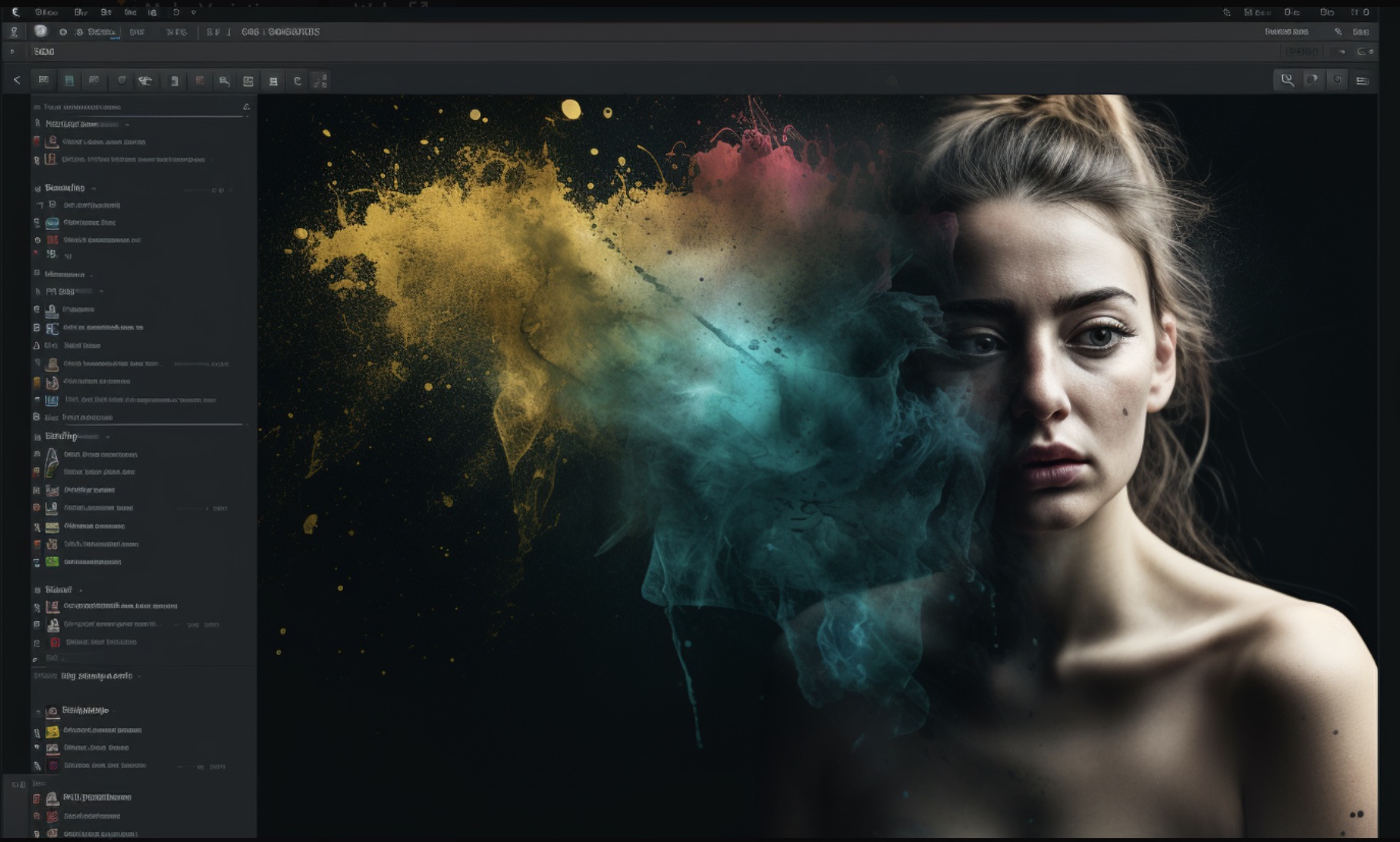Select the blue bars layer thumbnail
Viewport: 1400px width, 842px height.
click(x=52, y=400)
